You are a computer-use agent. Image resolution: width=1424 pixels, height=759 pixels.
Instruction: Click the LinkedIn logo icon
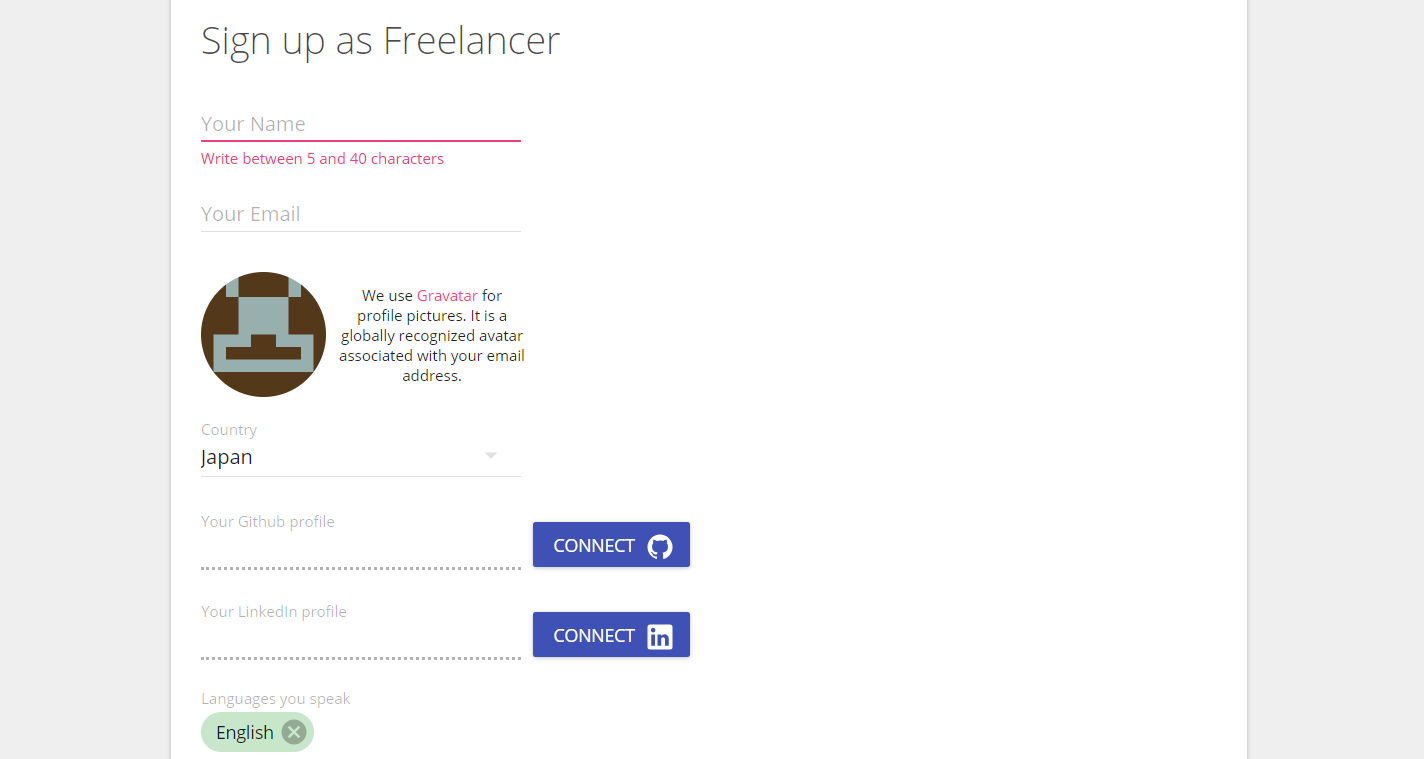[660, 636]
